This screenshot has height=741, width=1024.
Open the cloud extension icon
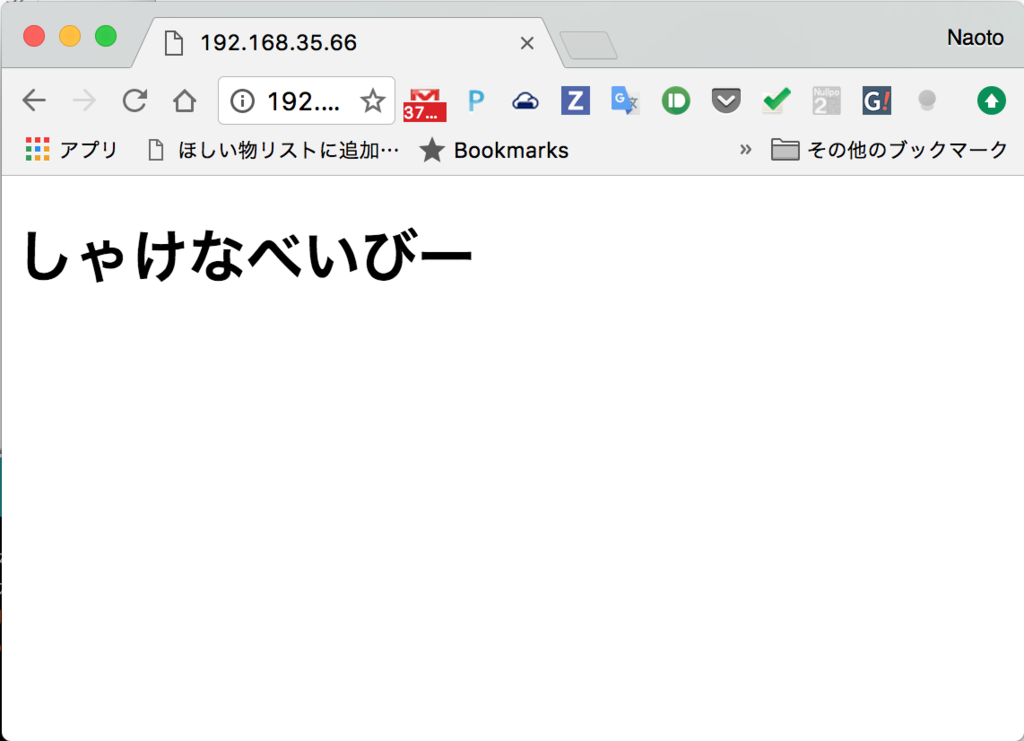point(525,101)
